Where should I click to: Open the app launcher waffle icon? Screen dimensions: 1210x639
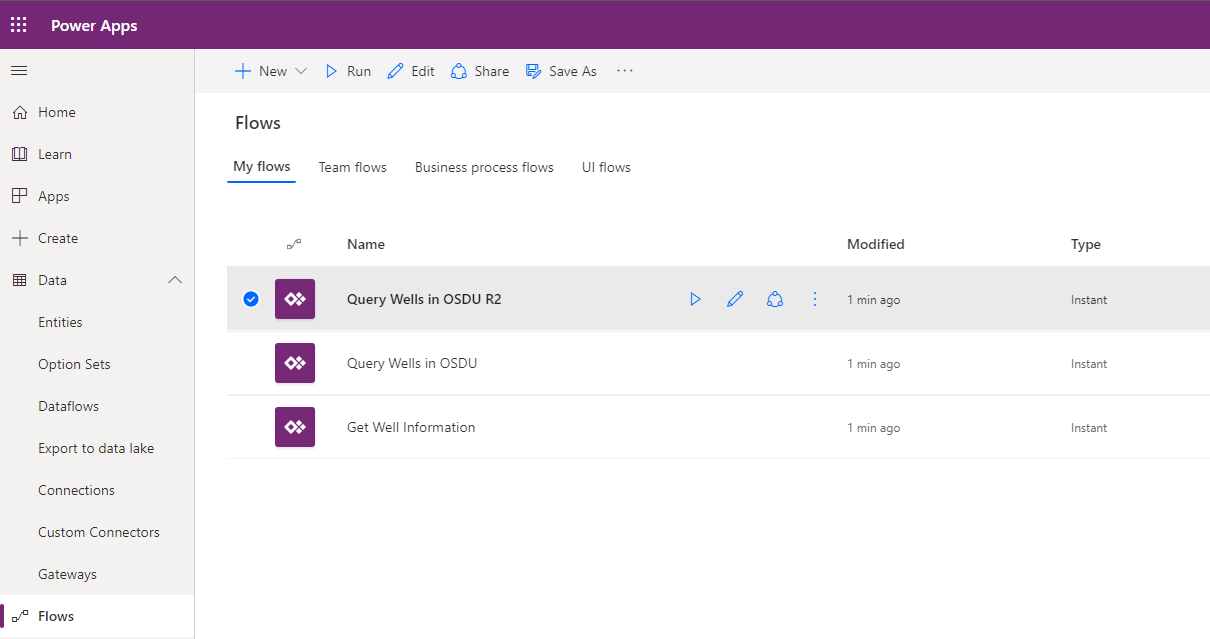(x=19, y=25)
